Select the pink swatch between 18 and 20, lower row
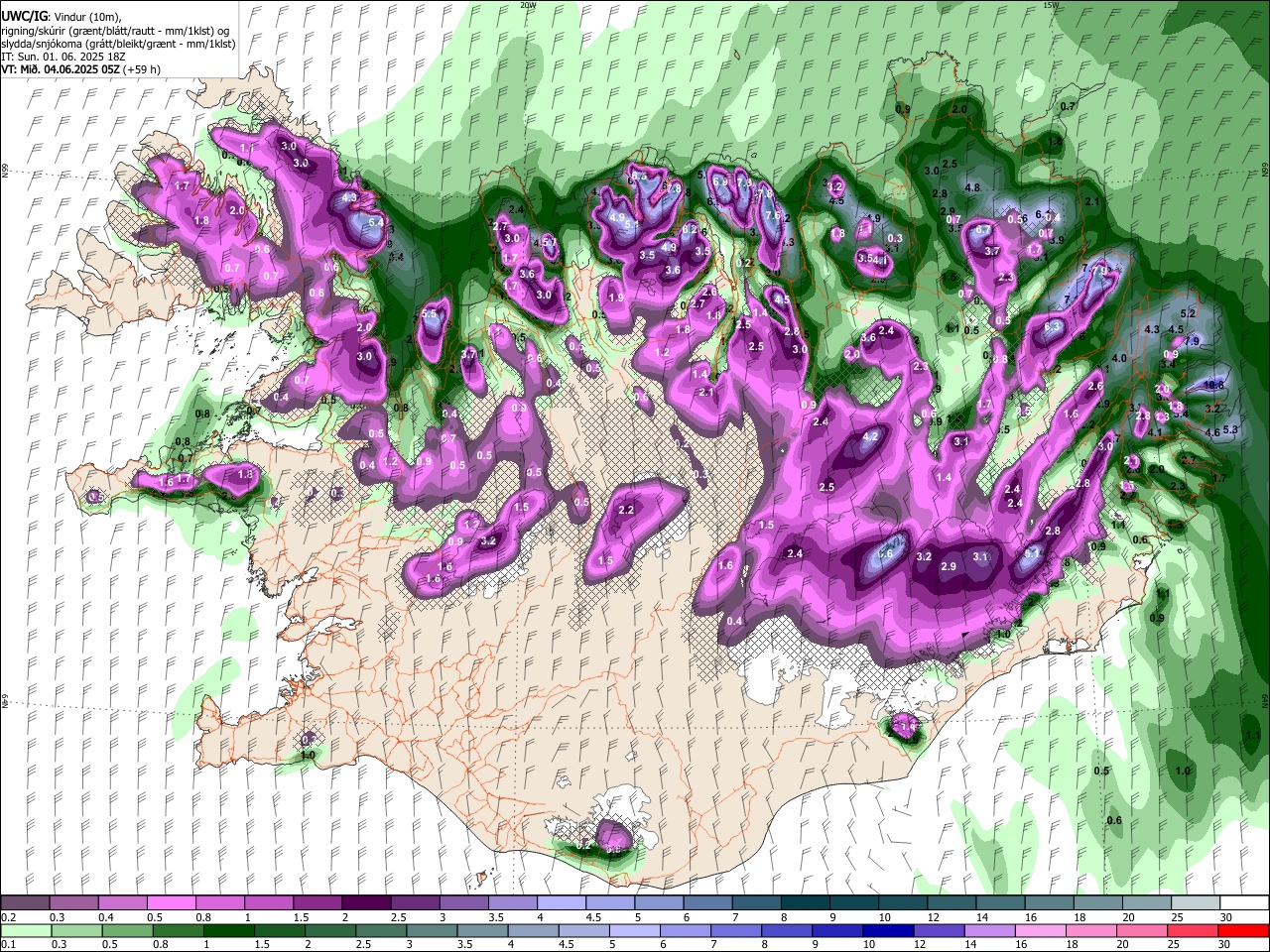Image resolution: width=1270 pixels, height=952 pixels. 1091,930
